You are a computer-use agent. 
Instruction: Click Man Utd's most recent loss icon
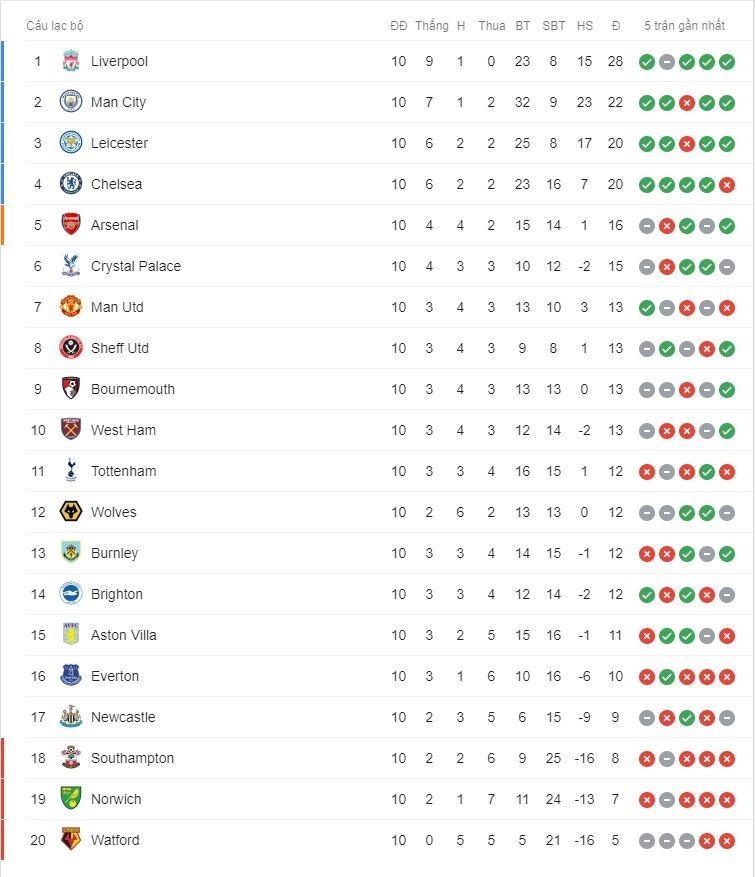point(727,308)
